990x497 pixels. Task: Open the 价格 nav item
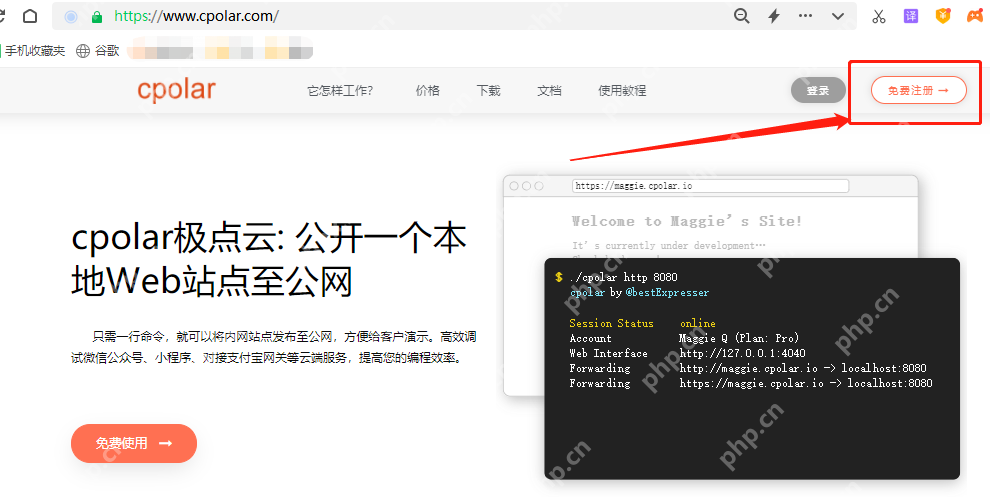pos(427,91)
